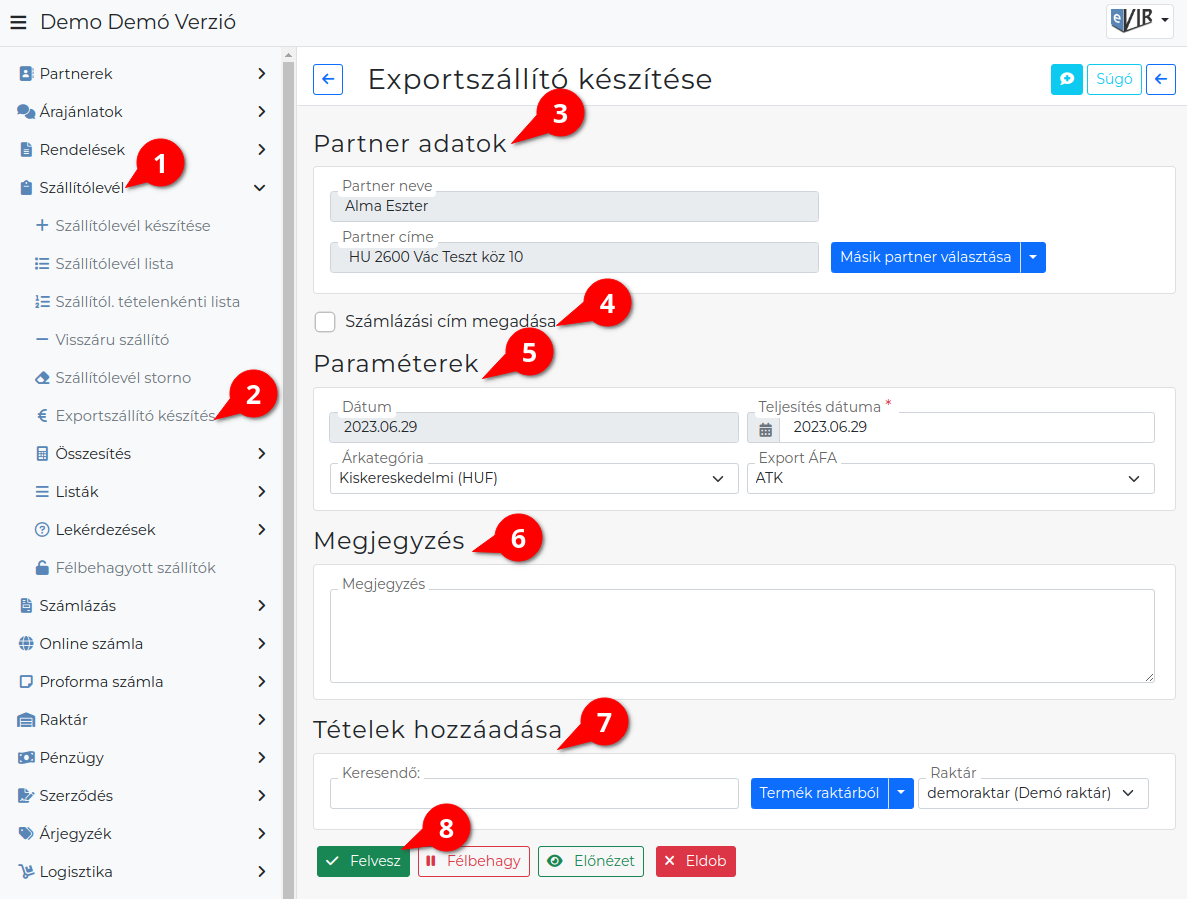Image resolution: width=1187 pixels, height=899 pixels.
Task: Click the Összesítés calculator icon
Action: pyautogui.click(x=42, y=453)
